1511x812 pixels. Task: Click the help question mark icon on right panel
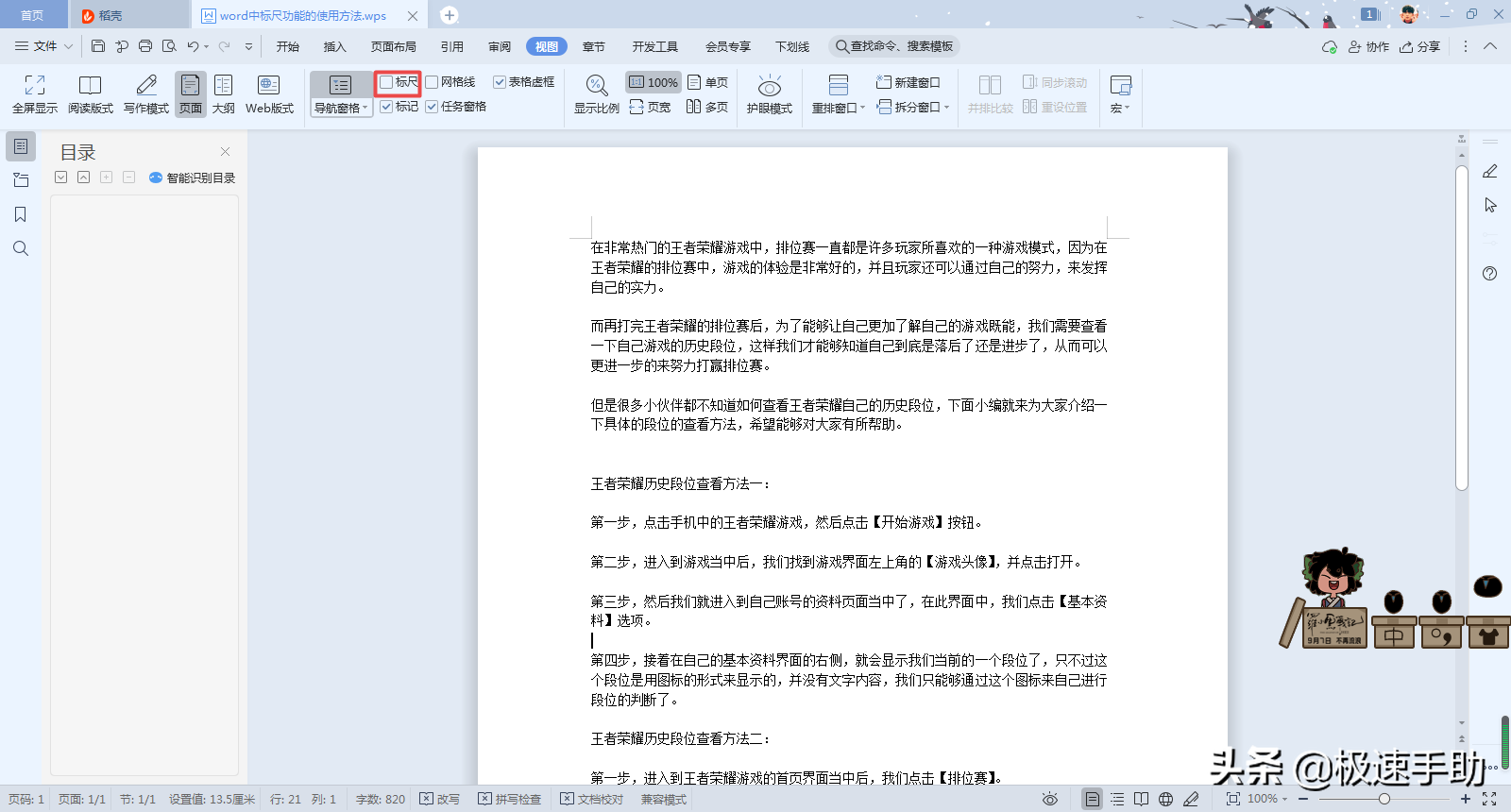[x=1489, y=273]
